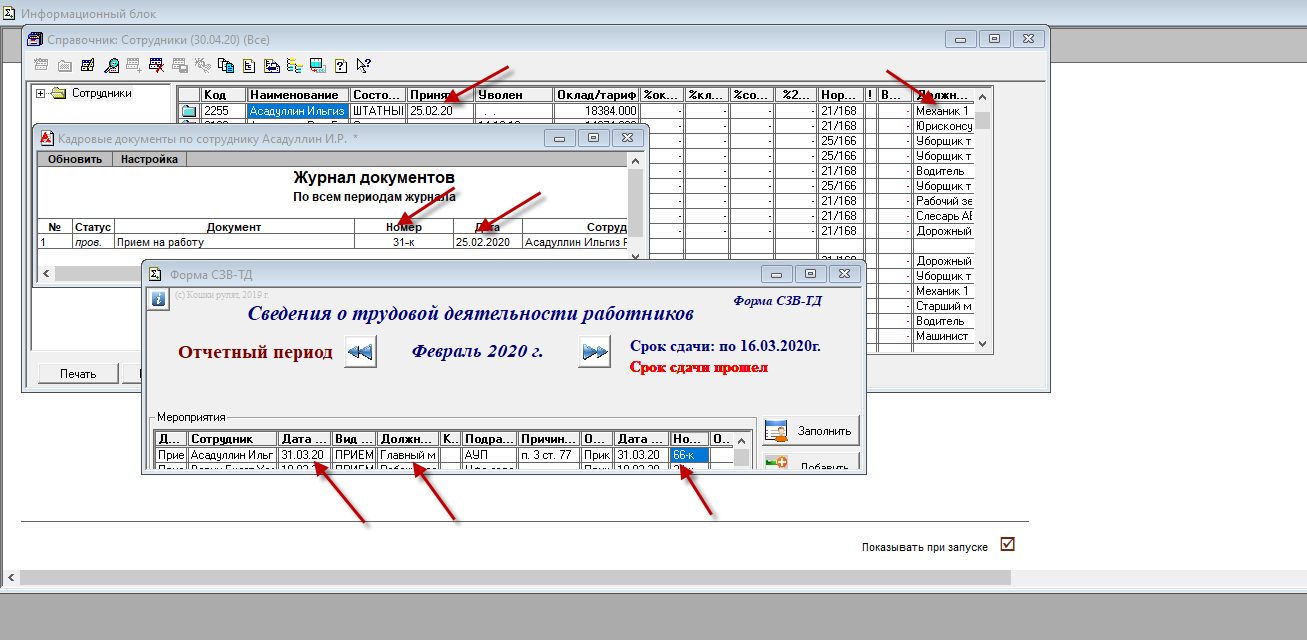Click the icon in Кадровые документы title bar
Screen dimensions: 1307x640
[x=48, y=137]
